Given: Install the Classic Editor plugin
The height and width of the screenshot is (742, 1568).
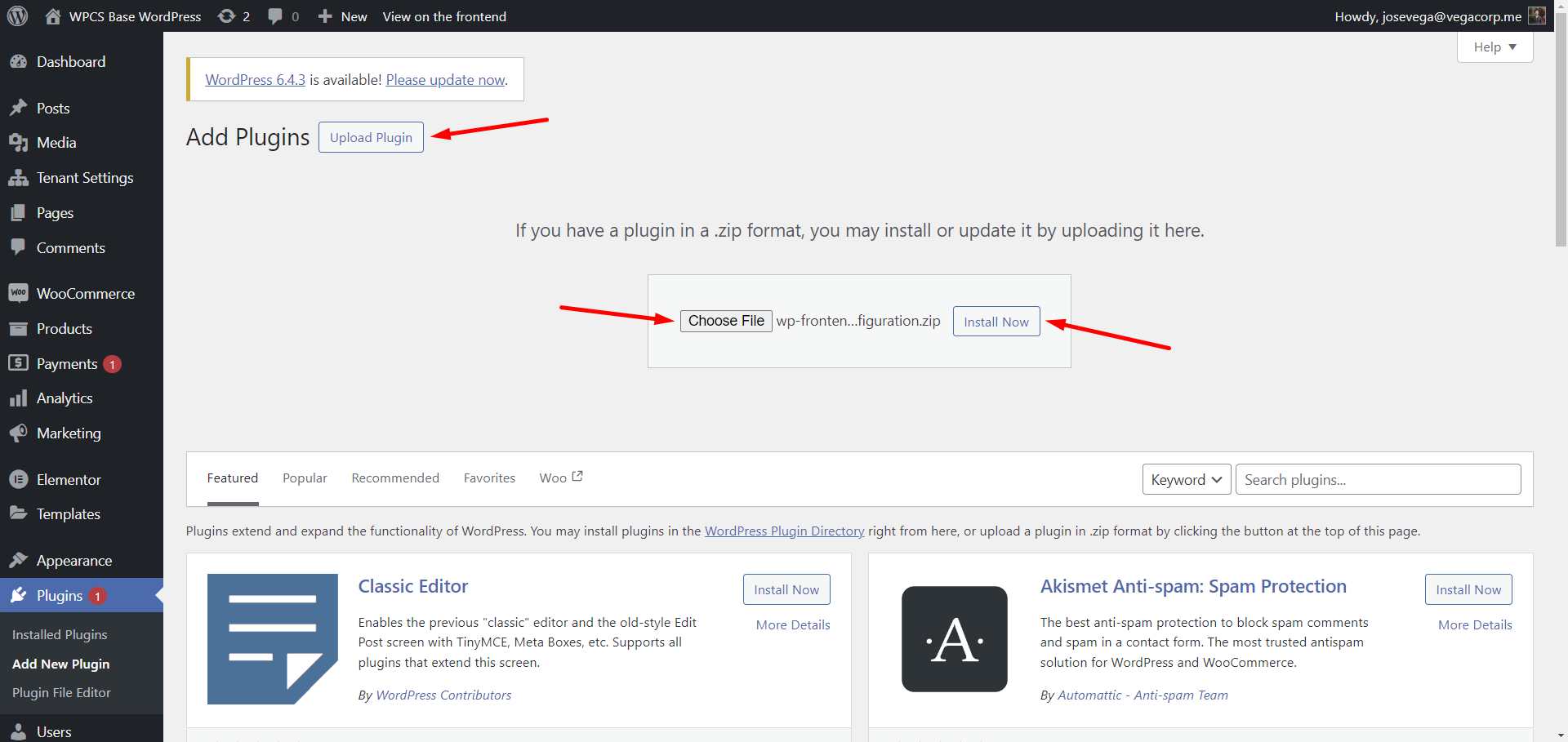Looking at the screenshot, I should pos(786,589).
